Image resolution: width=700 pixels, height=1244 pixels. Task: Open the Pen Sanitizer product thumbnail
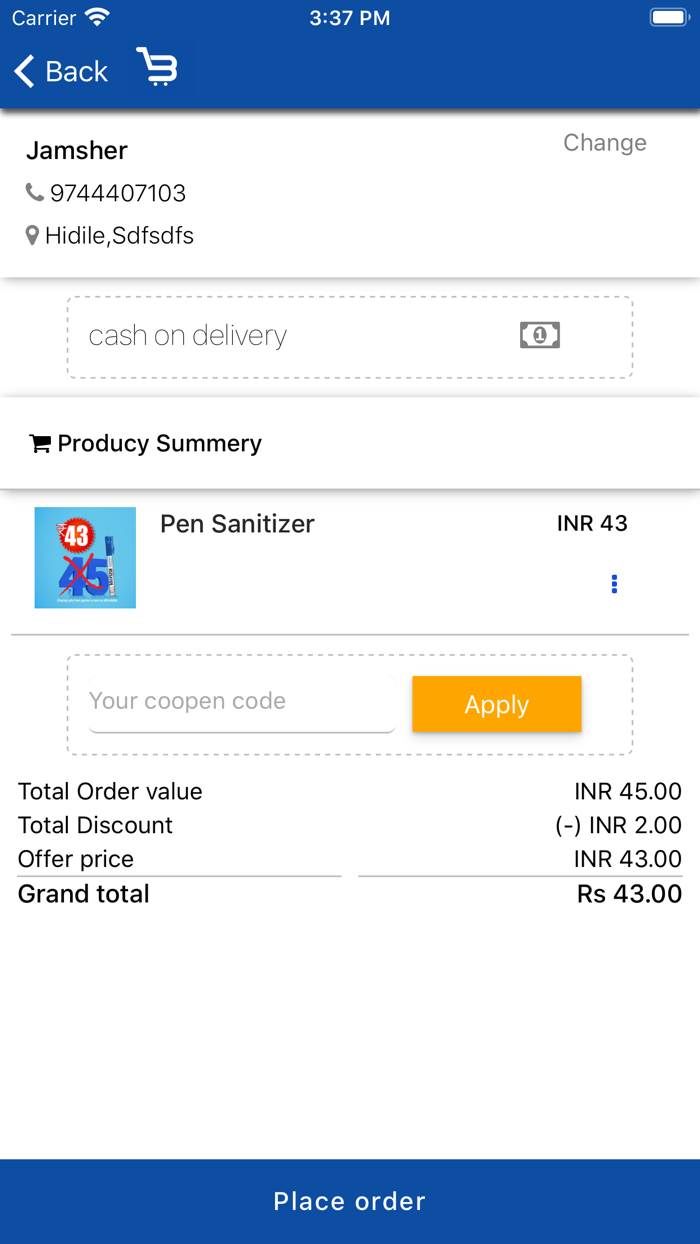[x=85, y=558]
